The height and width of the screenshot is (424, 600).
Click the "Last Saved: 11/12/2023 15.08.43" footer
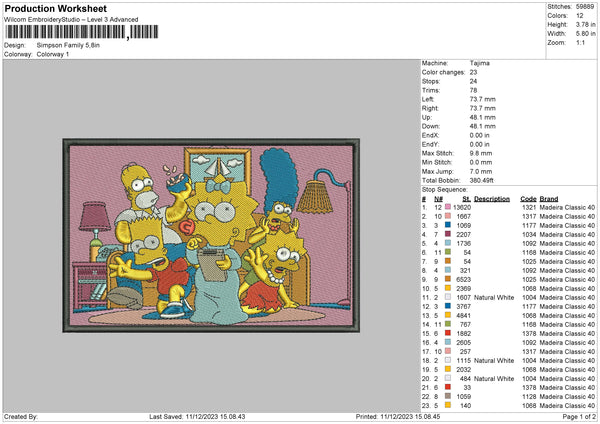[x=197, y=416]
